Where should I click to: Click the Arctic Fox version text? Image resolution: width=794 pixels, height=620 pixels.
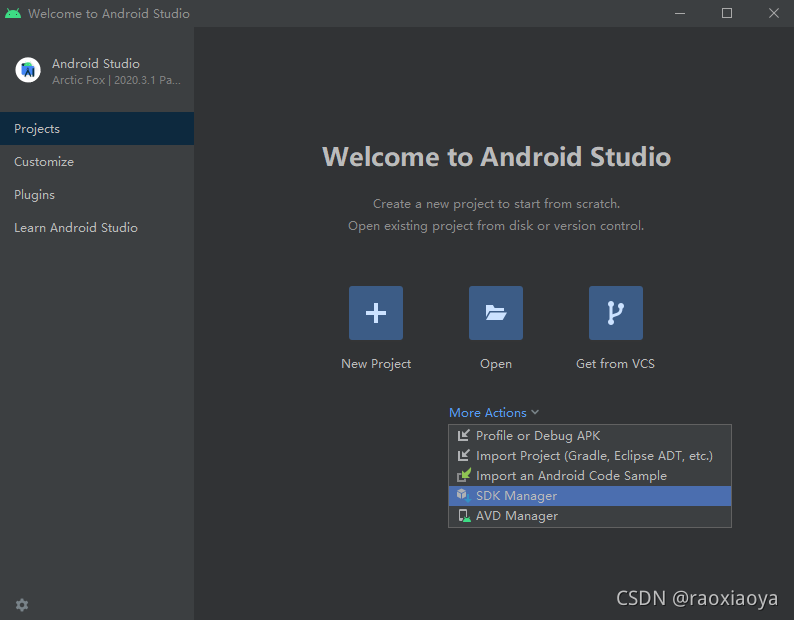tap(116, 80)
